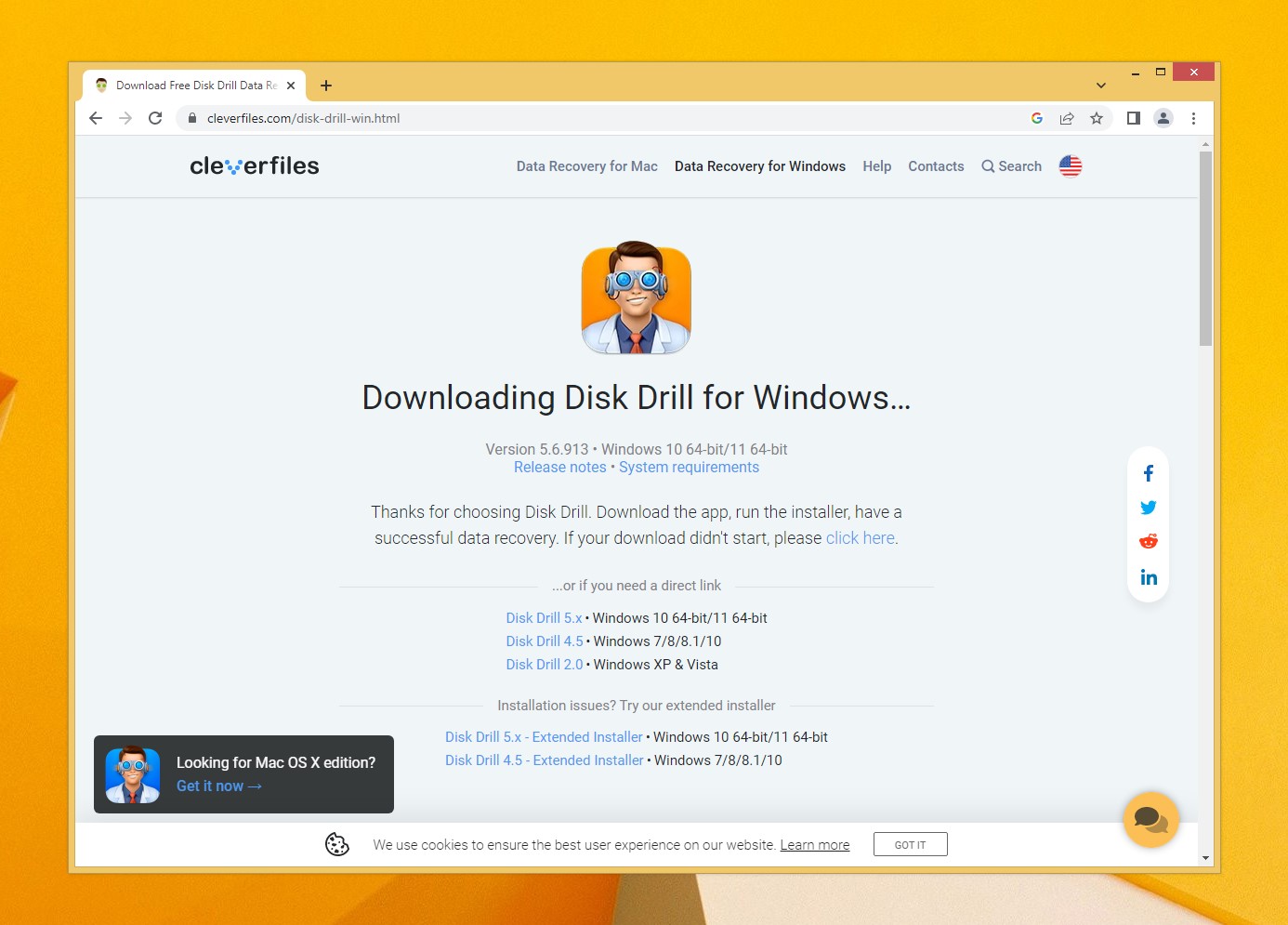Screen dimensions: 1288x925
Task: Click the 'click here' download link
Action: 861,538
